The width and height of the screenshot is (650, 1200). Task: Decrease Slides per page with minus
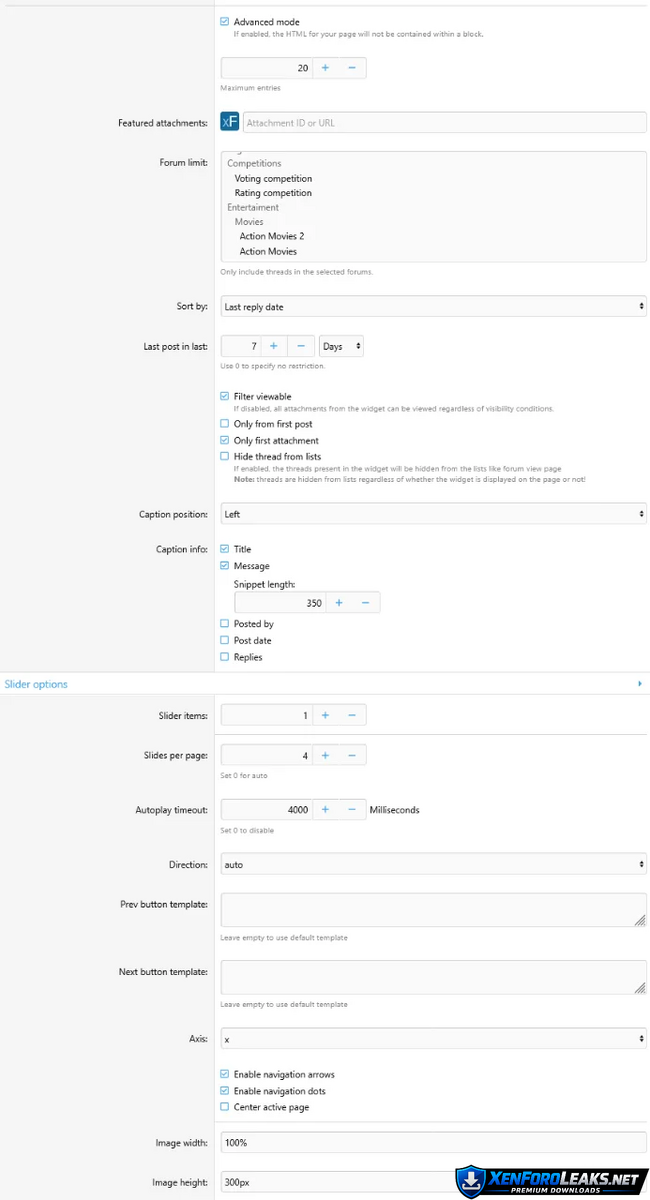click(x=352, y=756)
